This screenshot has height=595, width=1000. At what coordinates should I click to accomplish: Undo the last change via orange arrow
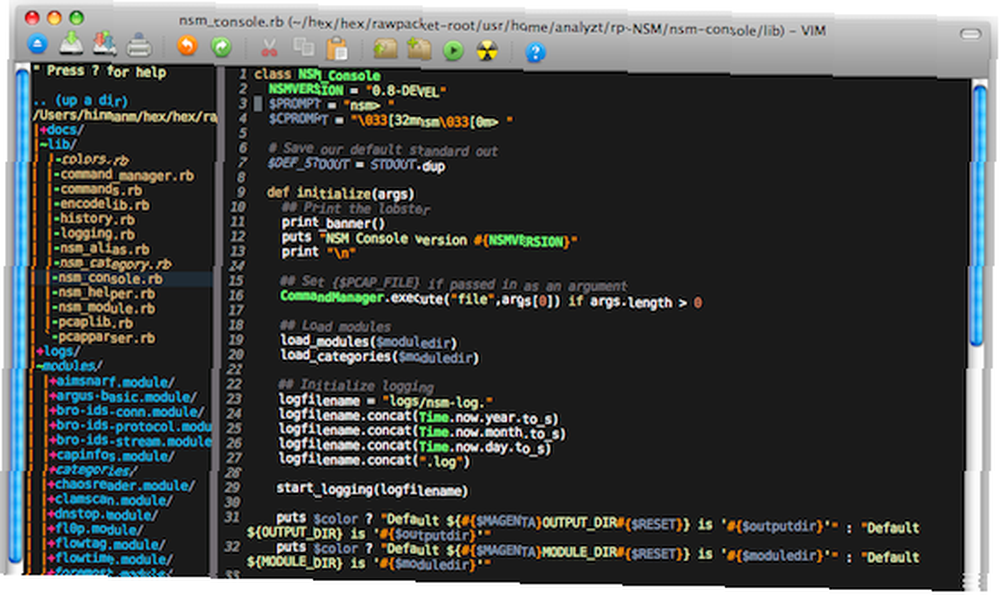click(188, 46)
